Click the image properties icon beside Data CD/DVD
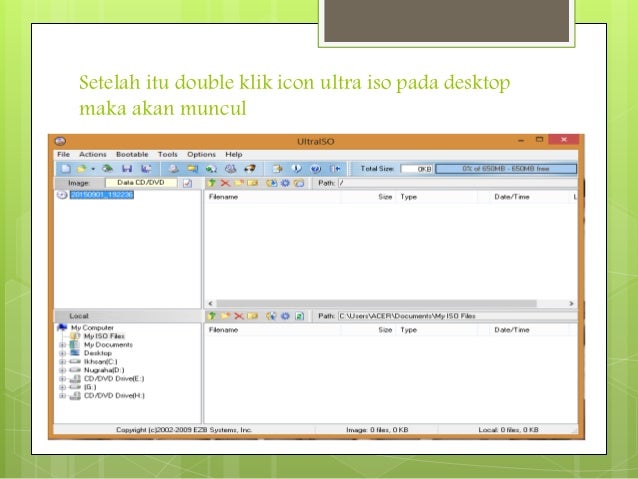The height and width of the screenshot is (479, 638). tap(187, 183)
